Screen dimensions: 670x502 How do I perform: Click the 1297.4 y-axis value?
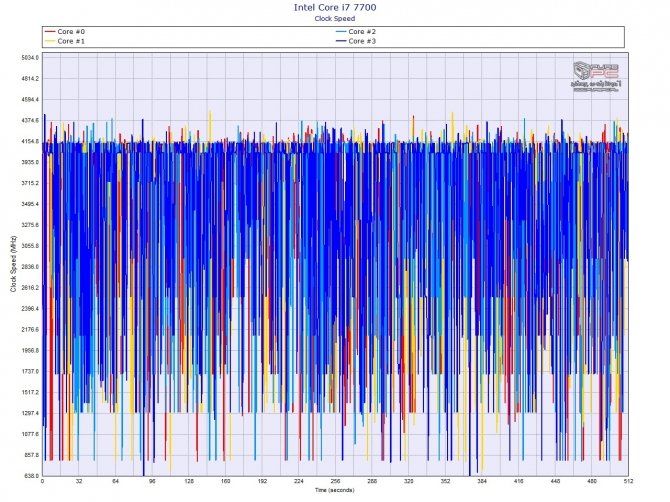[30, 413]
